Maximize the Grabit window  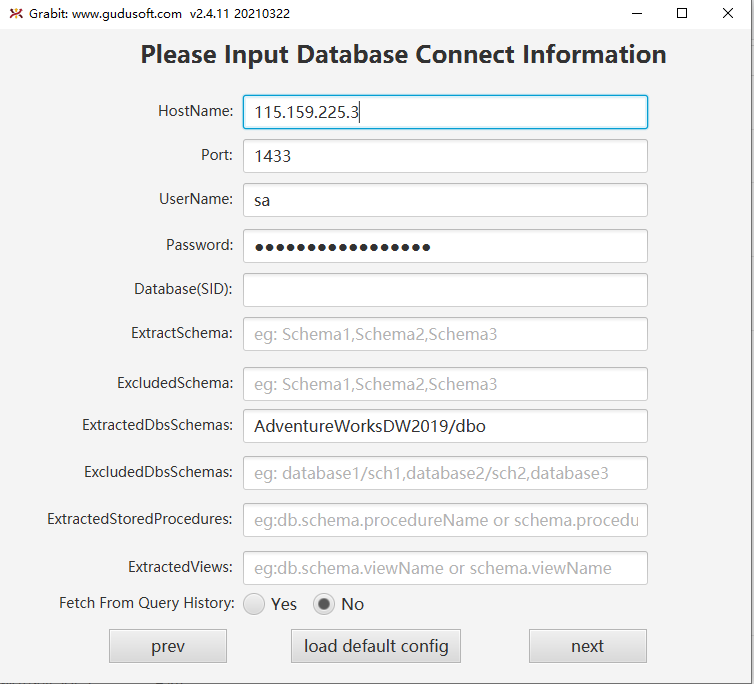(x=682, y=13)
